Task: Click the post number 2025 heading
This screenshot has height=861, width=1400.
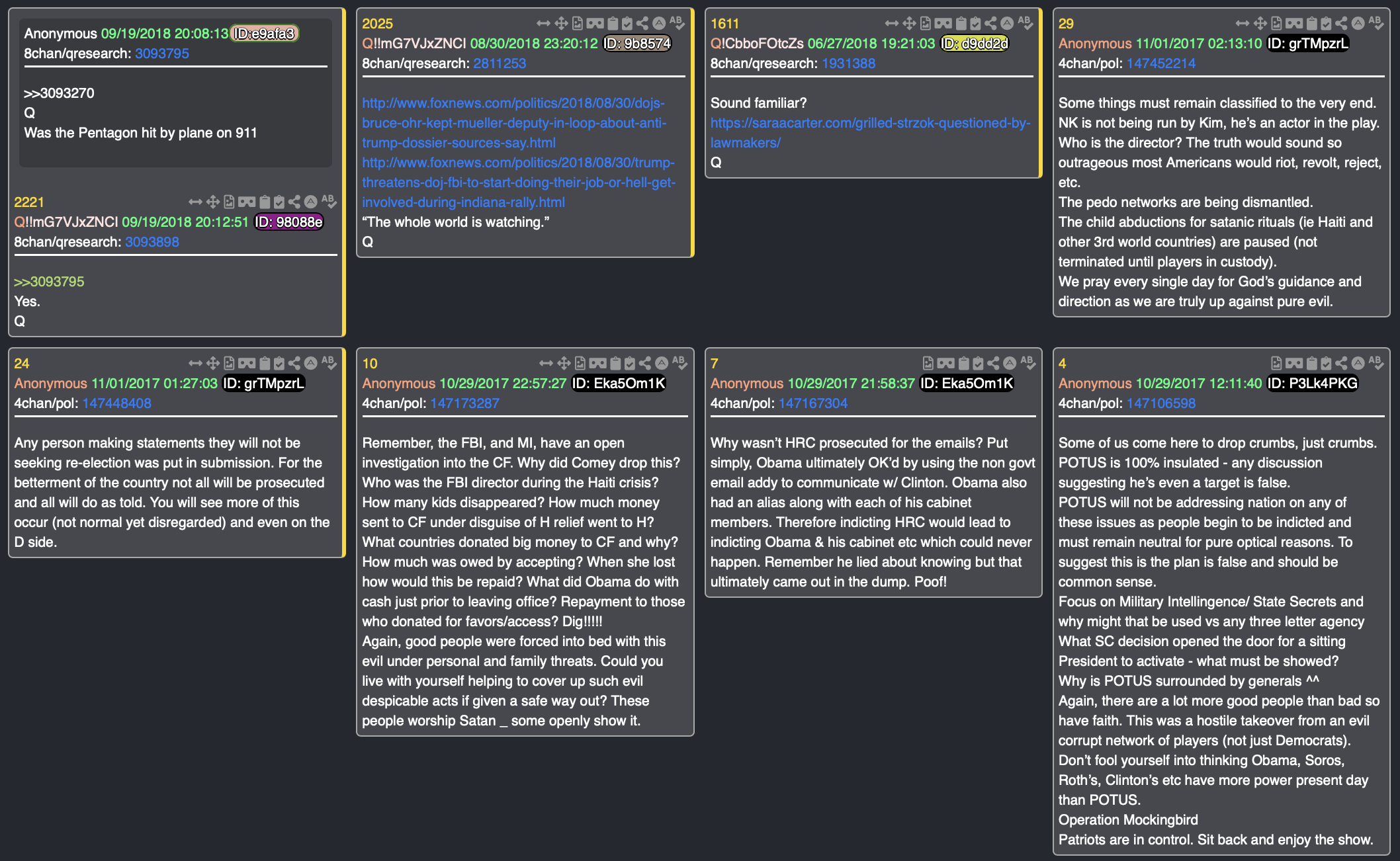Action: [378, 24]
